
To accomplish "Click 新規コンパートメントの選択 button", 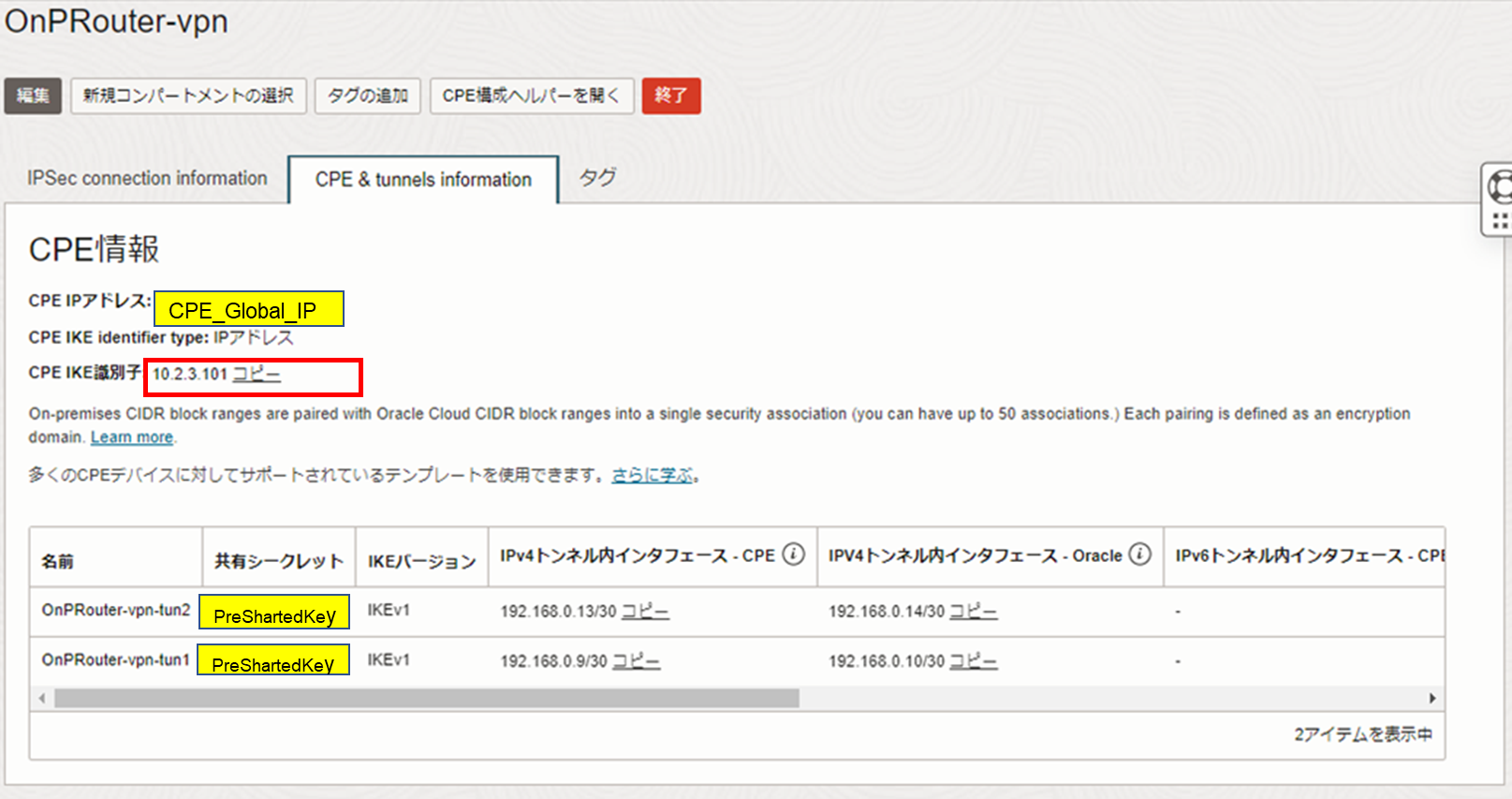I will point(188,96).
